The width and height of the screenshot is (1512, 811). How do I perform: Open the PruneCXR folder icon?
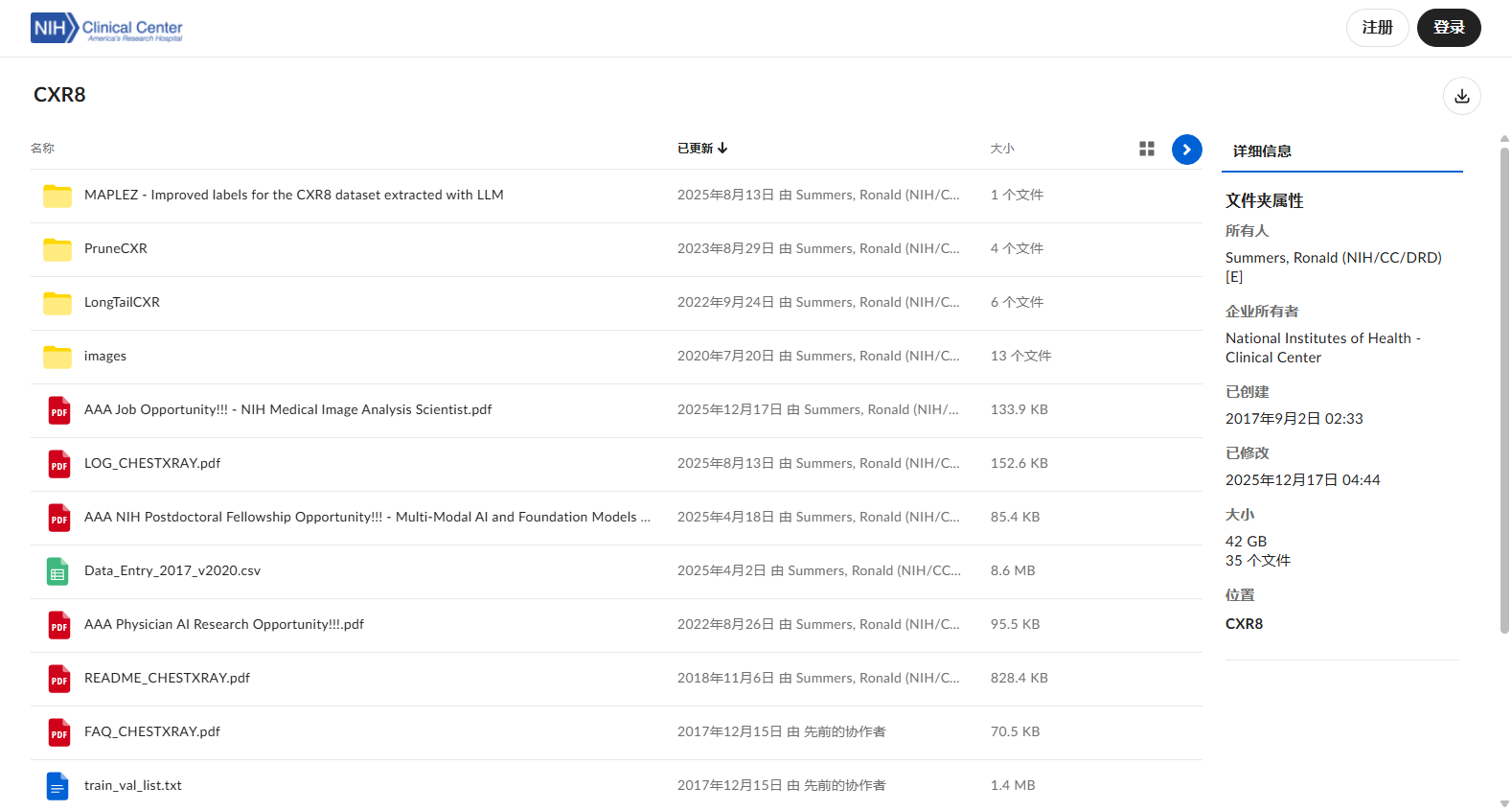57,249
